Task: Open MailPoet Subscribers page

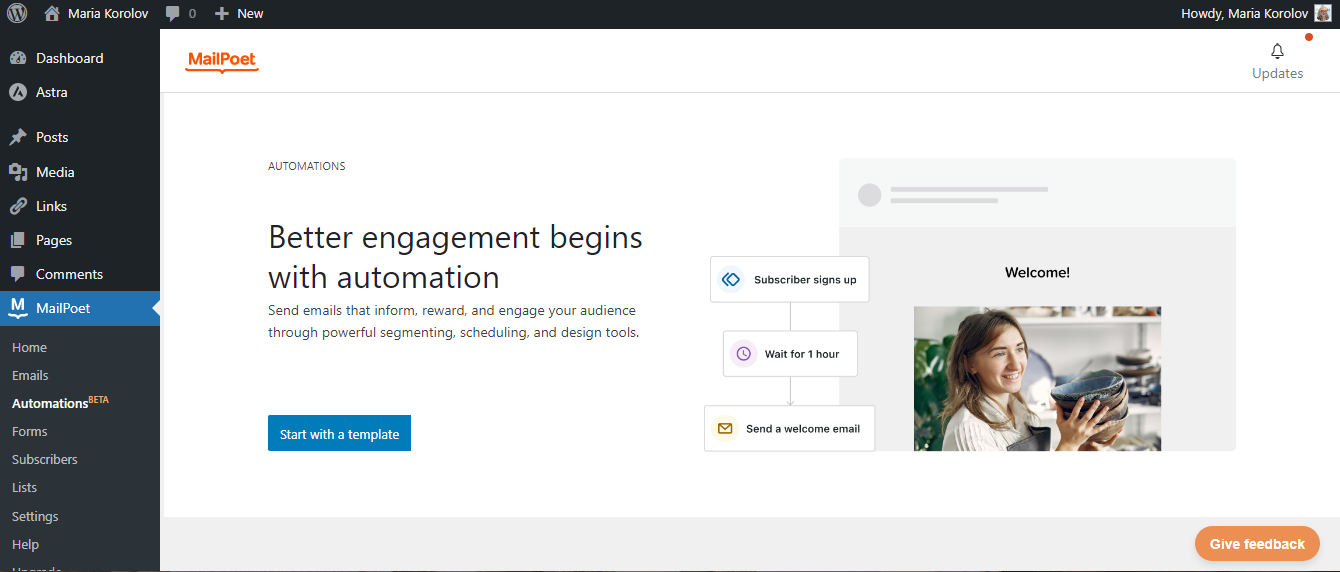Action: [x=44, y=459]
